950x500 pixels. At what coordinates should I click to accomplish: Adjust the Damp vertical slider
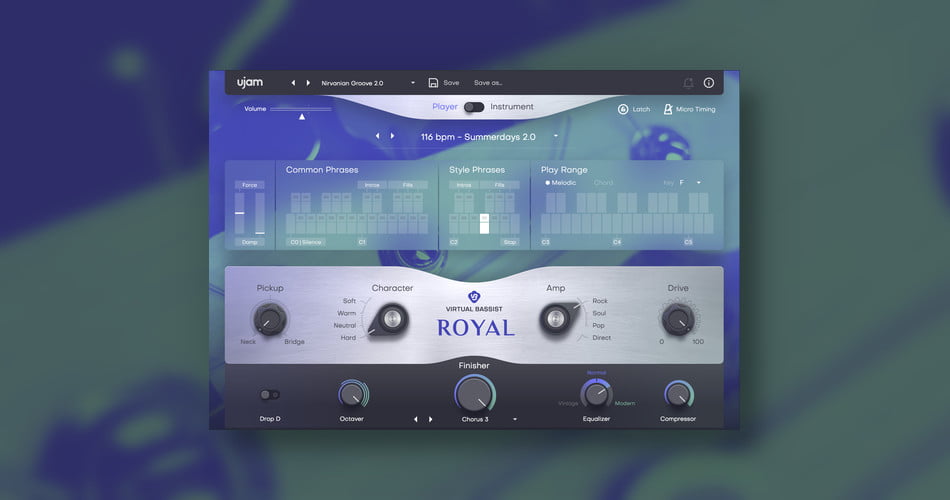tap(260, 213)
